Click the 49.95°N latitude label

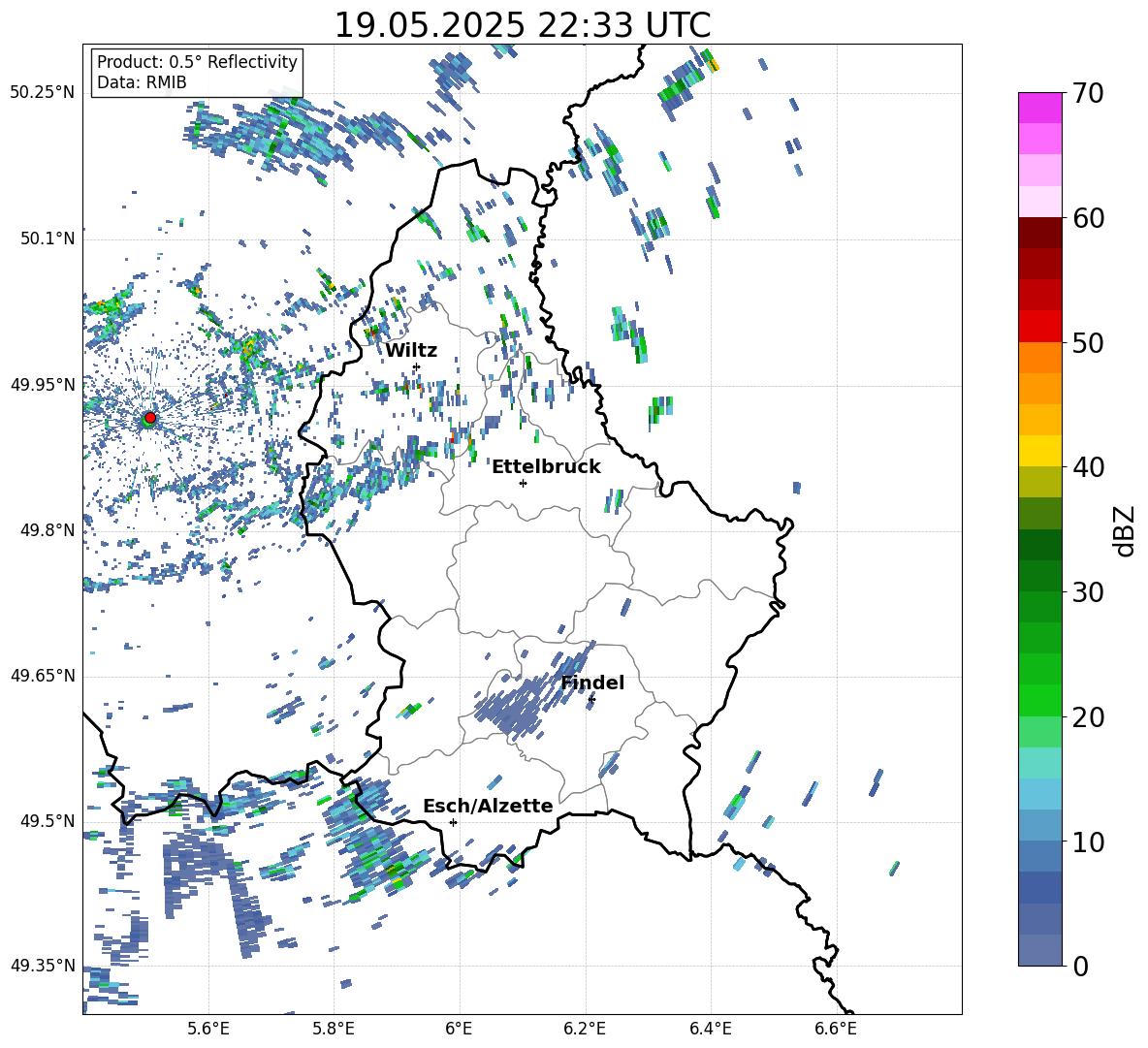(x=43, y=384)
